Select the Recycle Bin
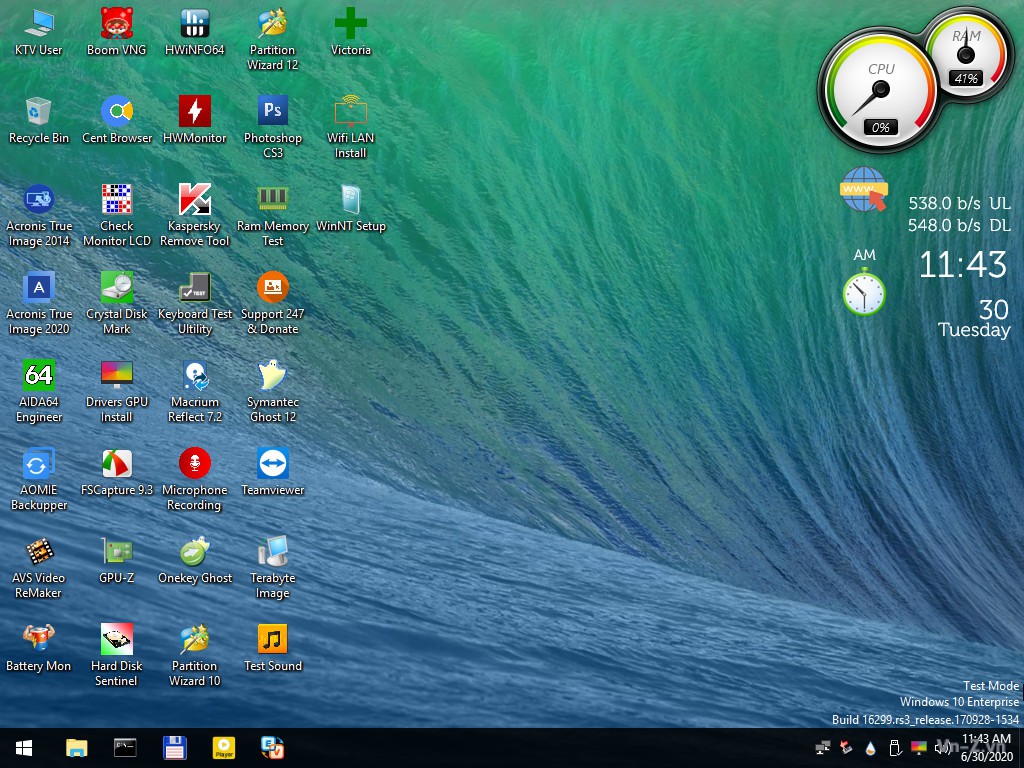This screenshot has width=1024, height=768. tap(38, 111)
